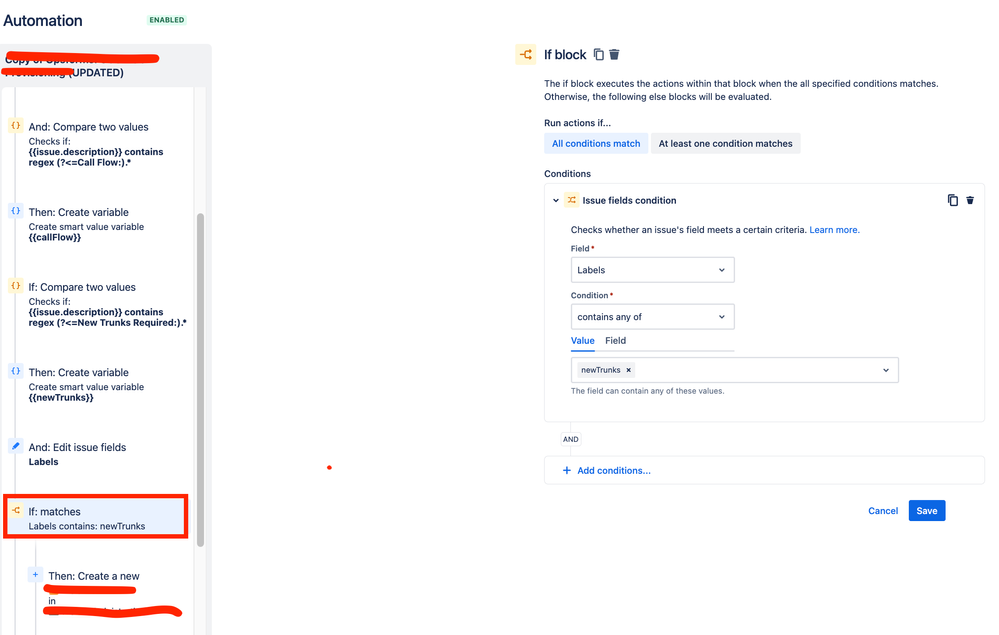Click the callFlow Create variable braces icon
Viewport: 999px width, 635px height.
tap(16, 211)
